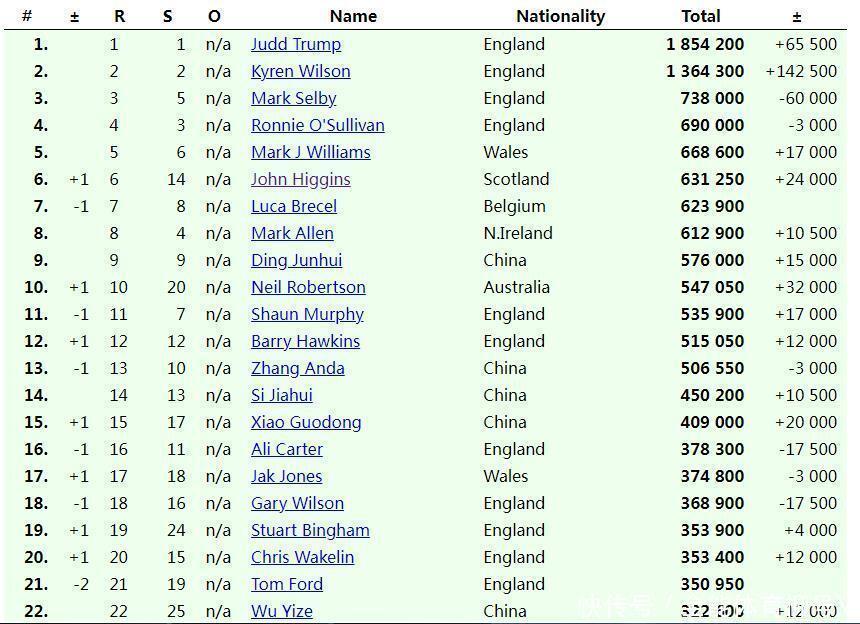Click the Neil Robertson link
Image resolution: width=860 pixels, height=624 pixels.
pyautogui.click(x=308, y=287)
